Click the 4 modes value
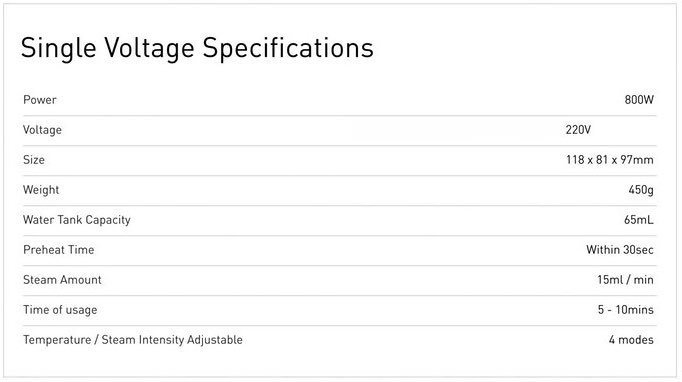This screenshot has height=382, width=682. coord(631,340)
